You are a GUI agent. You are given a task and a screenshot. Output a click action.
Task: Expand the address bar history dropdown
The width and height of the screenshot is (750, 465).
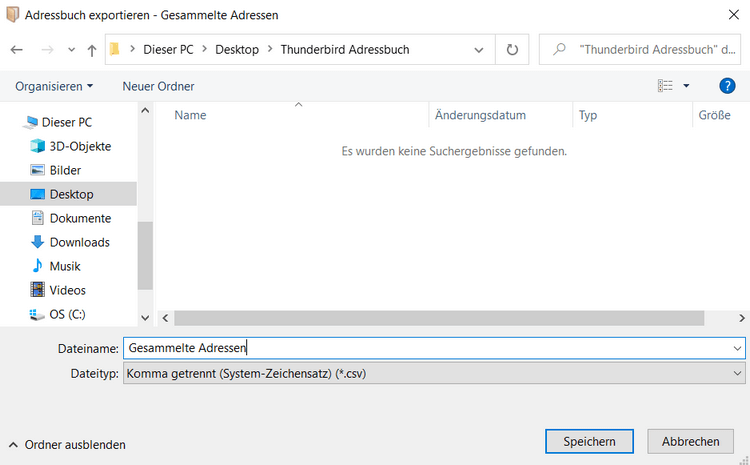(478, 50)
